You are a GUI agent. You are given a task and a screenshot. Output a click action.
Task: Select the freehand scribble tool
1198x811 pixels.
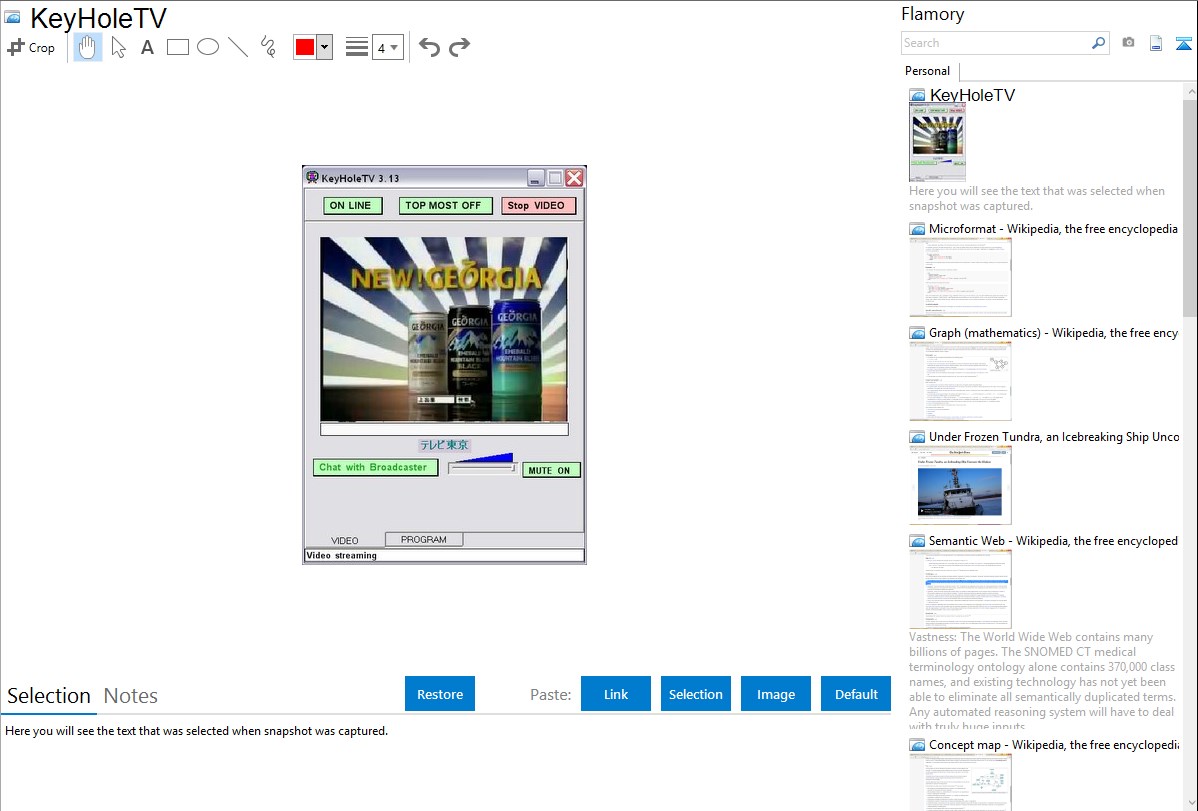(x=268, y=47)
